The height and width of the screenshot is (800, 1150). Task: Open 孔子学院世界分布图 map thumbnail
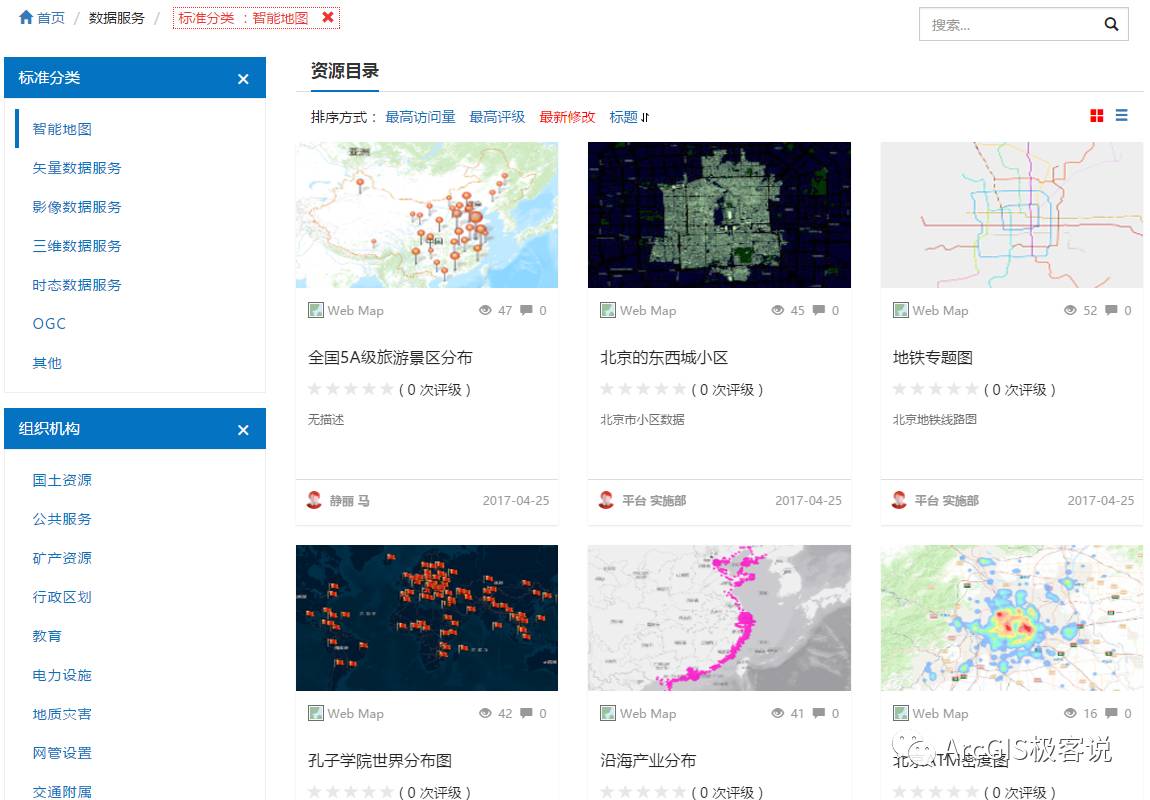coord(427,617)
